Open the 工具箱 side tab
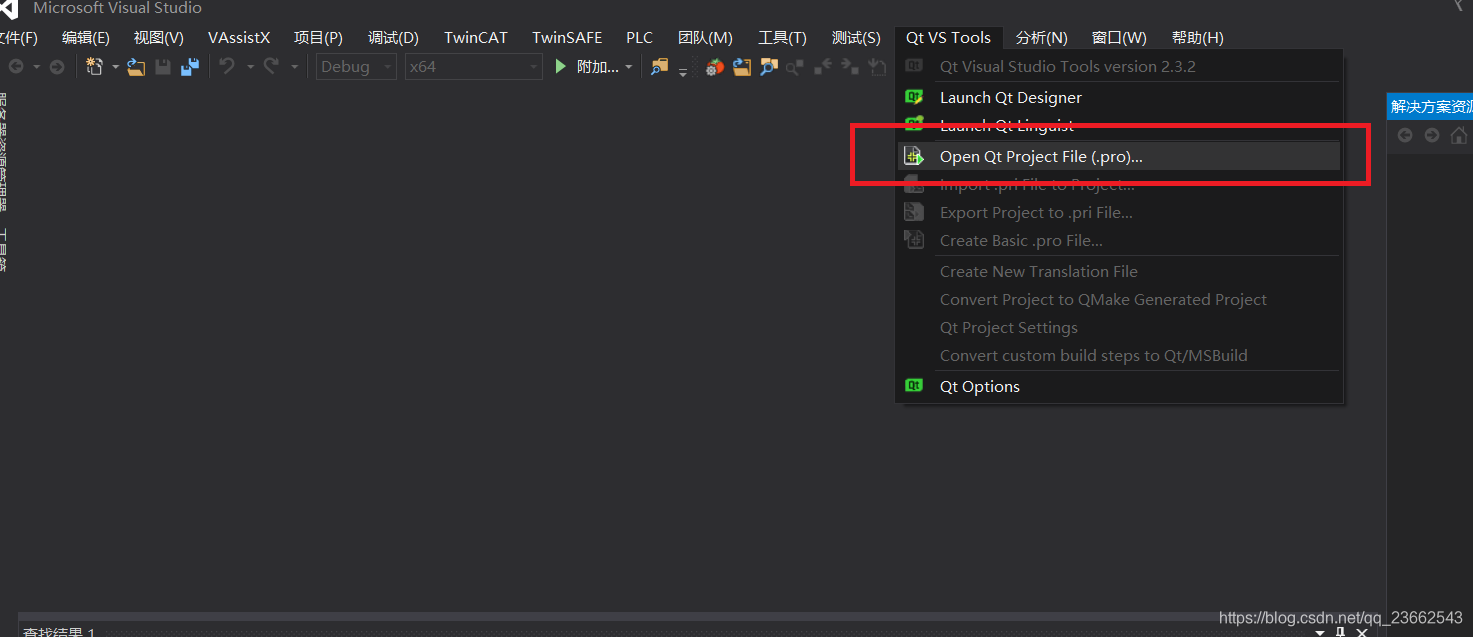Screen dimensions: 1473x637 (x=3, y=250)
